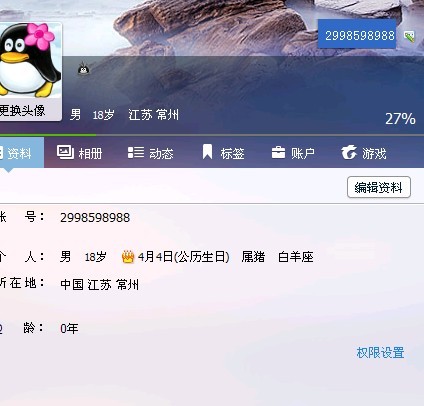Click the green profile completion progress bar
The image size is (424, 406).
click(48, 135)
